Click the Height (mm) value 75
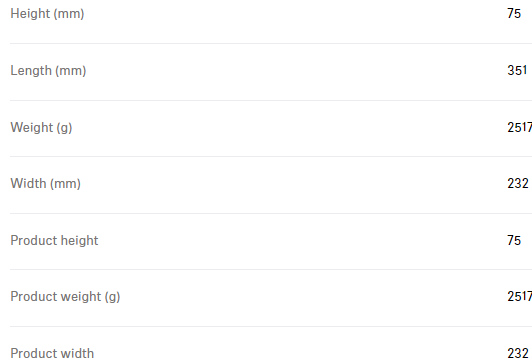532x363 pixels. click(514, 14)
